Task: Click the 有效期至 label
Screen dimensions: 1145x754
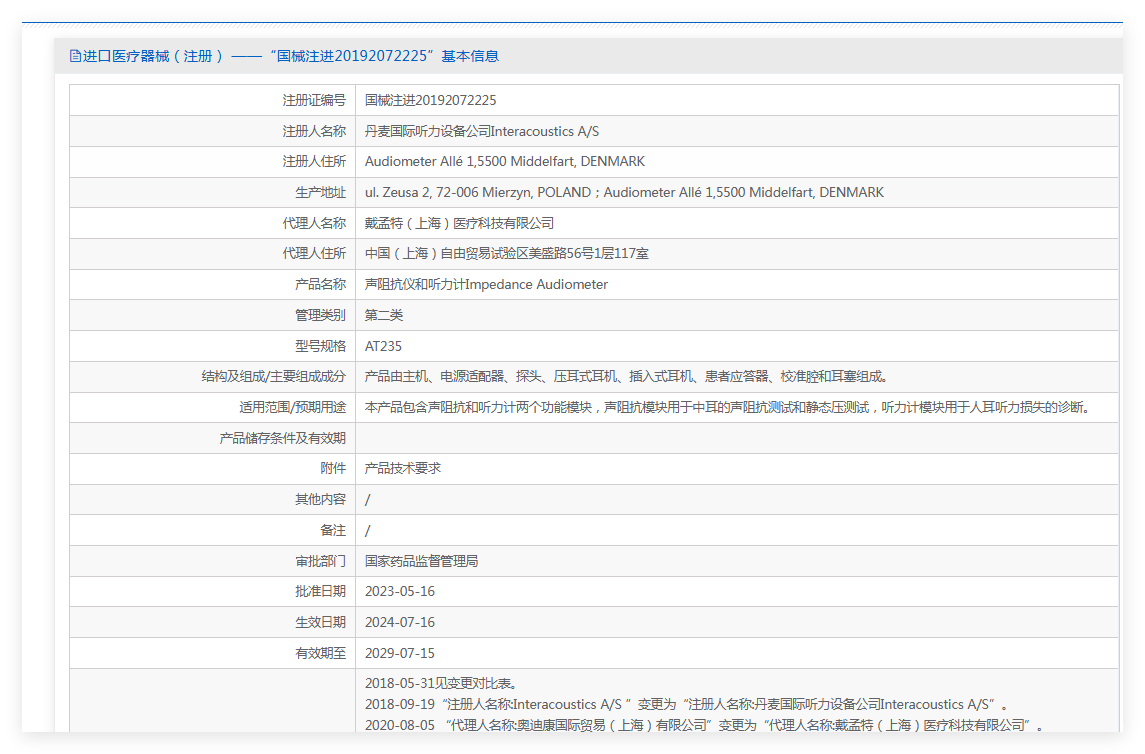Action: (x=321, y=653)
